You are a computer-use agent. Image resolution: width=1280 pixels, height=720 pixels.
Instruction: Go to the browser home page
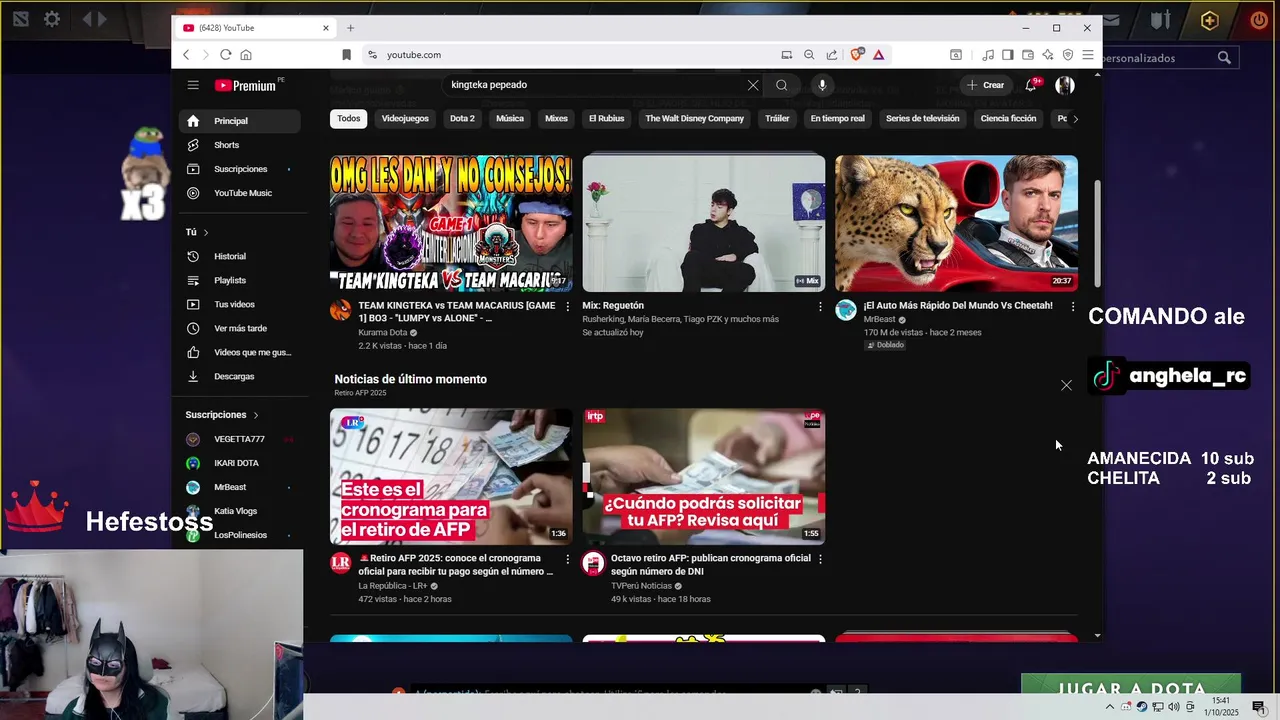[246, 55]
